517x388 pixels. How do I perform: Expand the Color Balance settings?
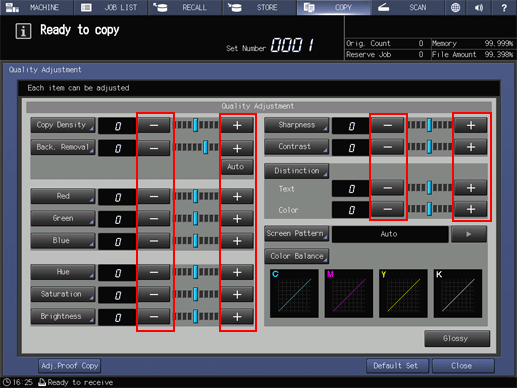click(297, 256)
